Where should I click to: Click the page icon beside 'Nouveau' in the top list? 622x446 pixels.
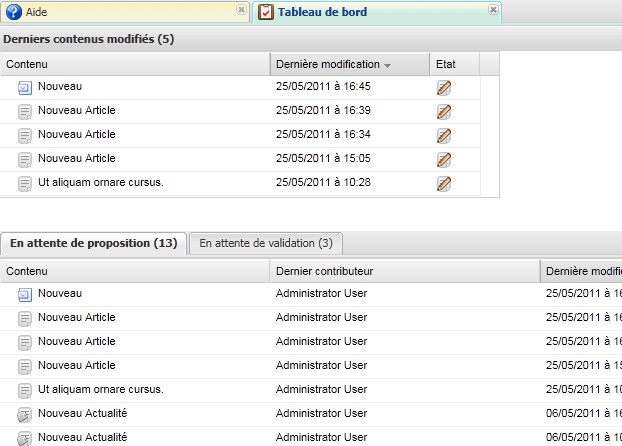(25, 87)
